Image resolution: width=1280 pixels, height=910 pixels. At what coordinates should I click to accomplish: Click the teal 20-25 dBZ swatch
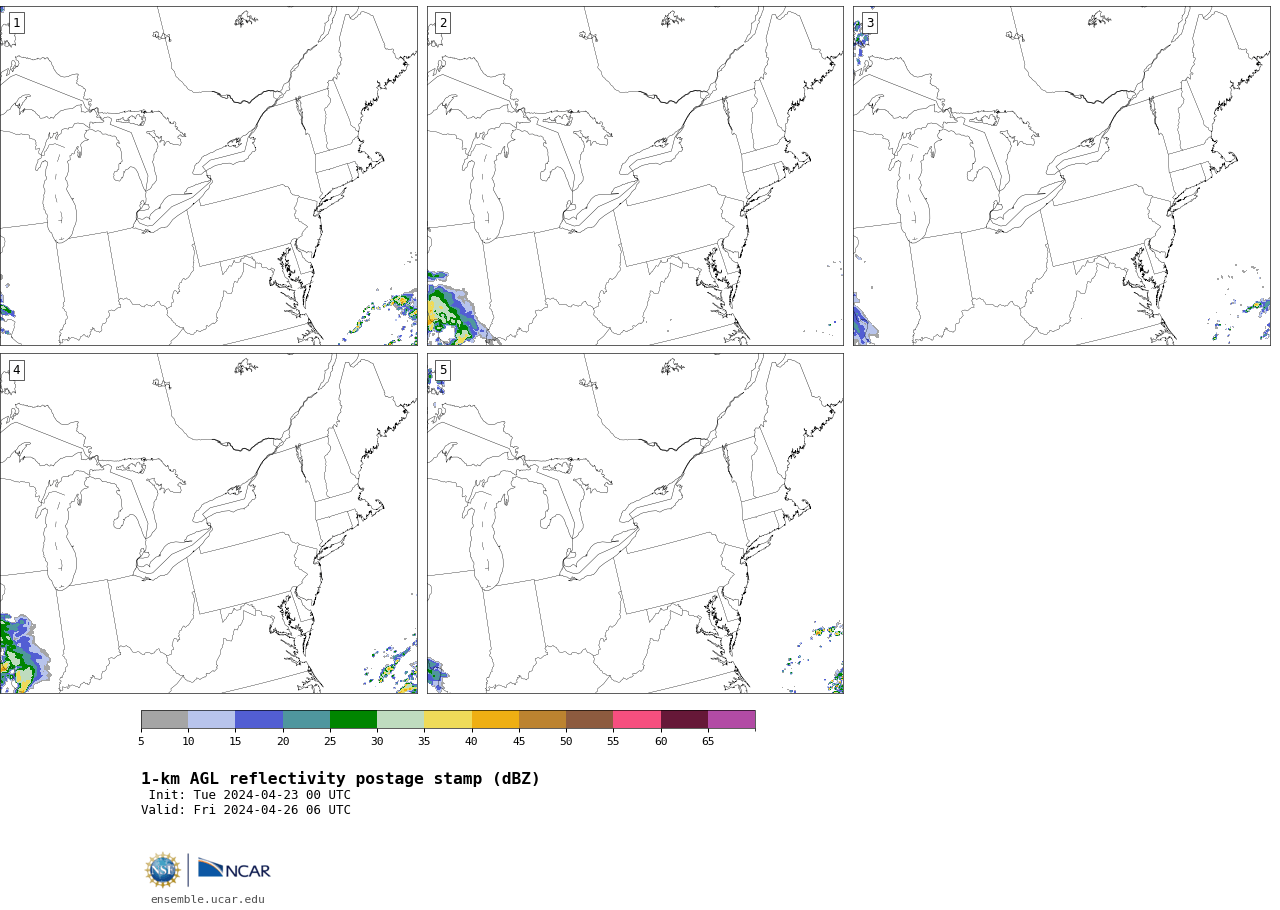point(306,720)
